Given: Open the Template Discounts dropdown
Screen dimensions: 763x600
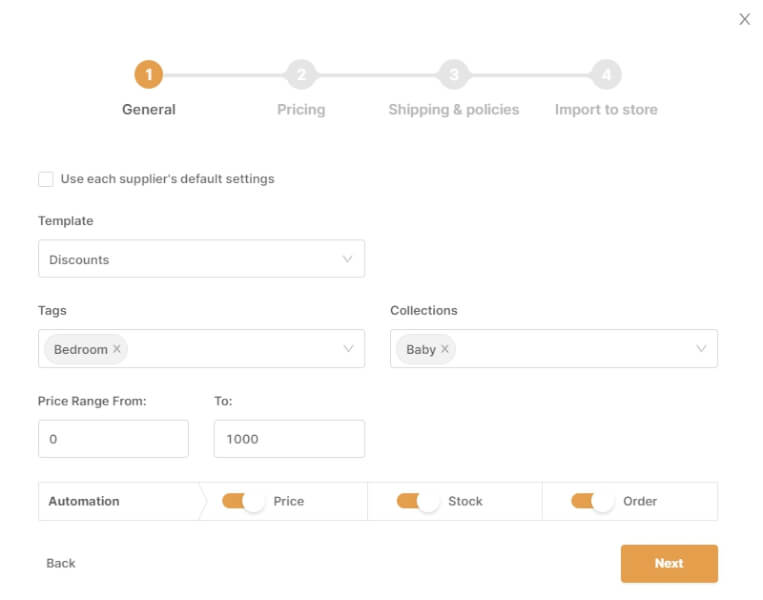Looking at the screenshot, I should [201, 259].
